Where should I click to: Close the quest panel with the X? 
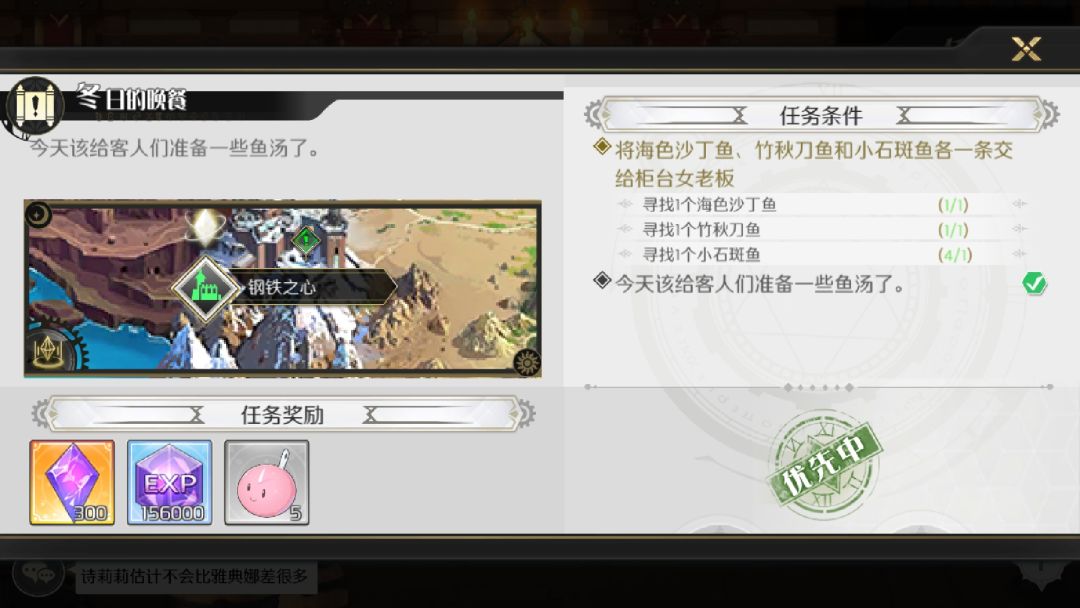tap(1026, 49)
